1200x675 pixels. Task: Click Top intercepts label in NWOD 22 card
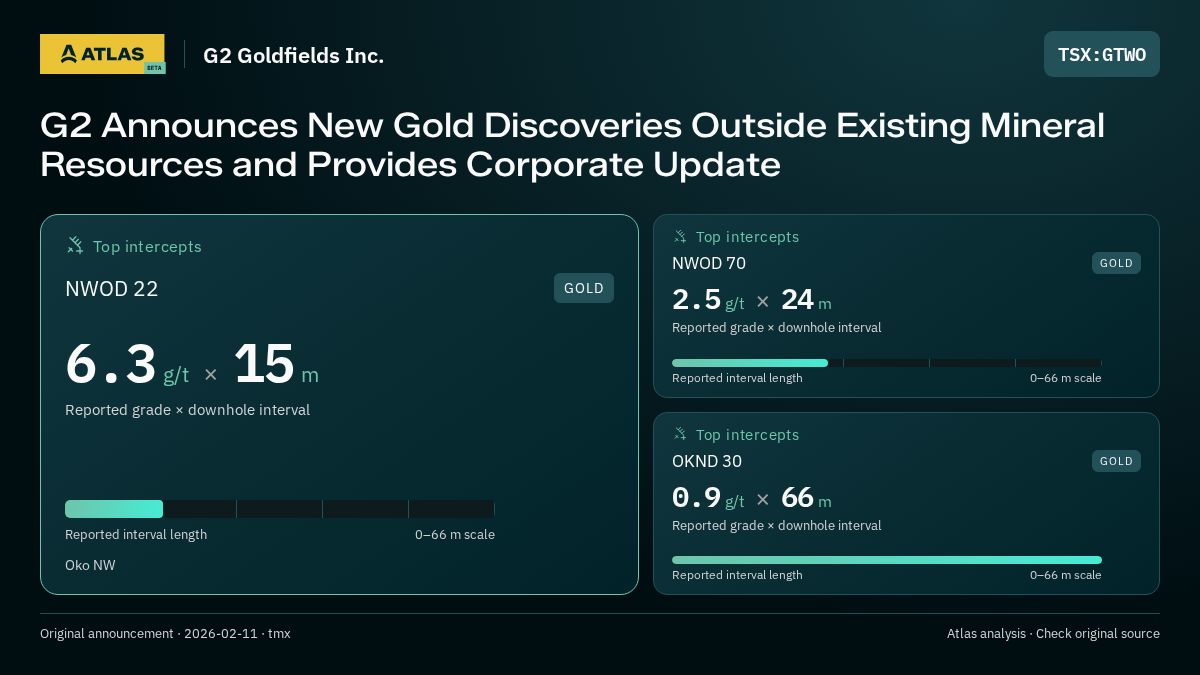click(x=147, y=246)
